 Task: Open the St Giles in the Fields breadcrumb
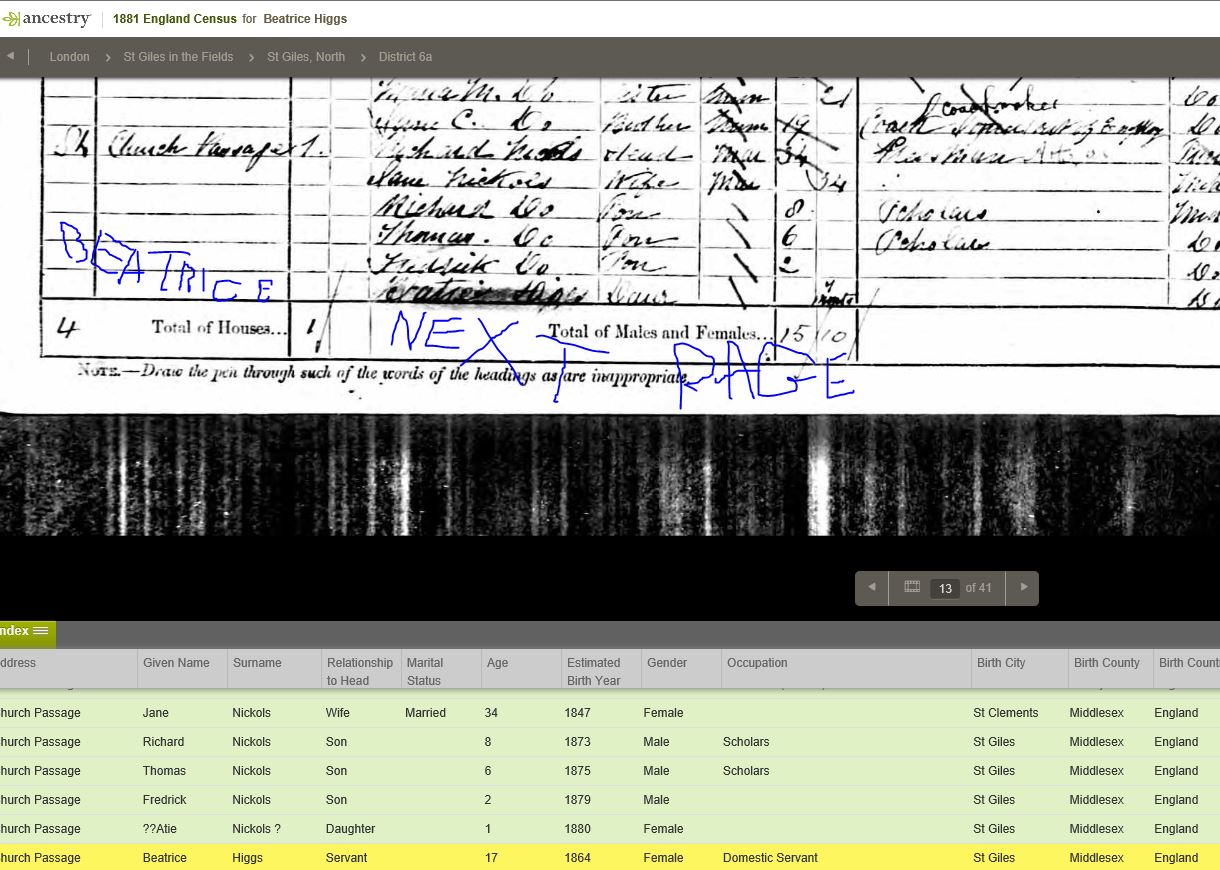coord(178,57)
